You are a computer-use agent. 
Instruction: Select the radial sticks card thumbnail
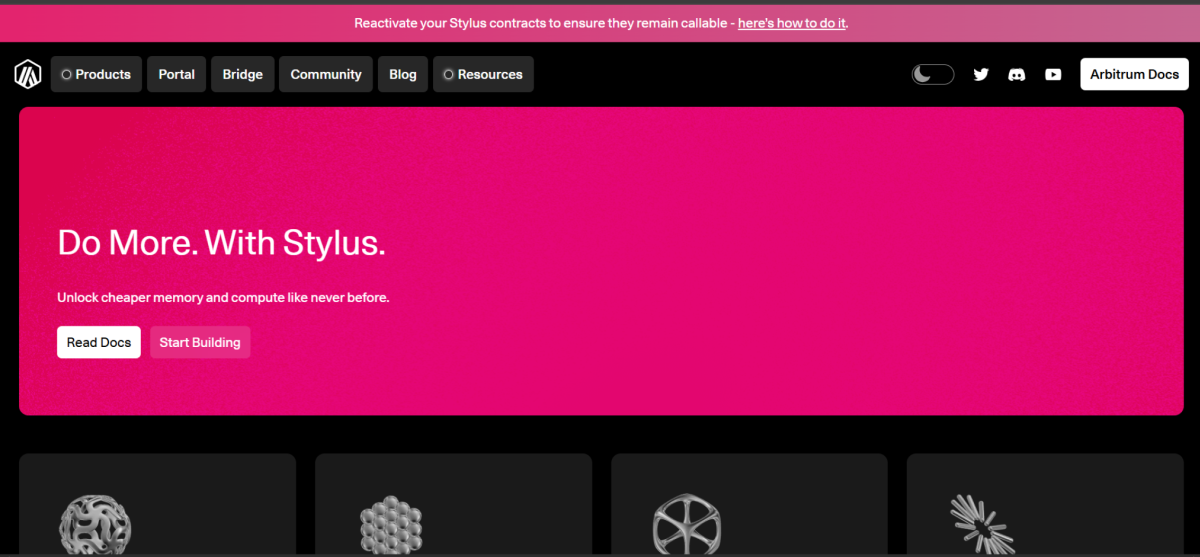981,524
